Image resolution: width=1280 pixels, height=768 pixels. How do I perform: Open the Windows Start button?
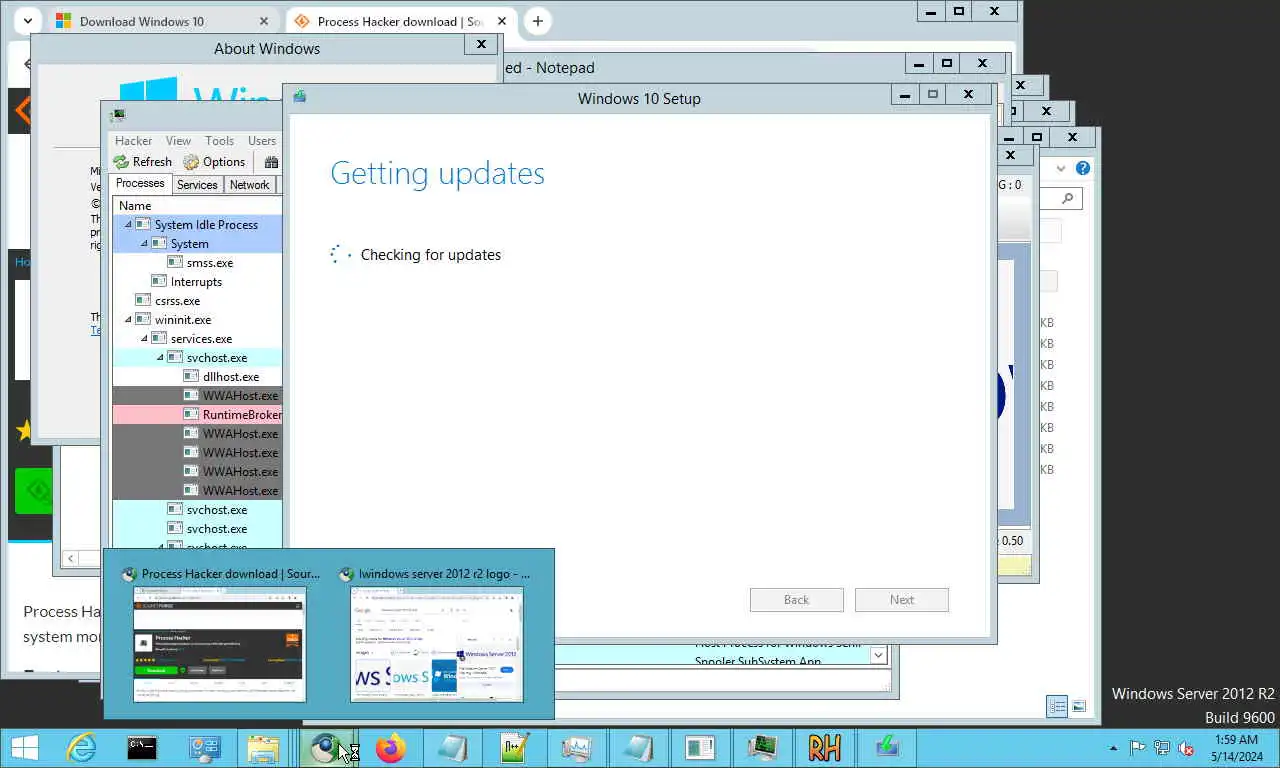(24, 748)
